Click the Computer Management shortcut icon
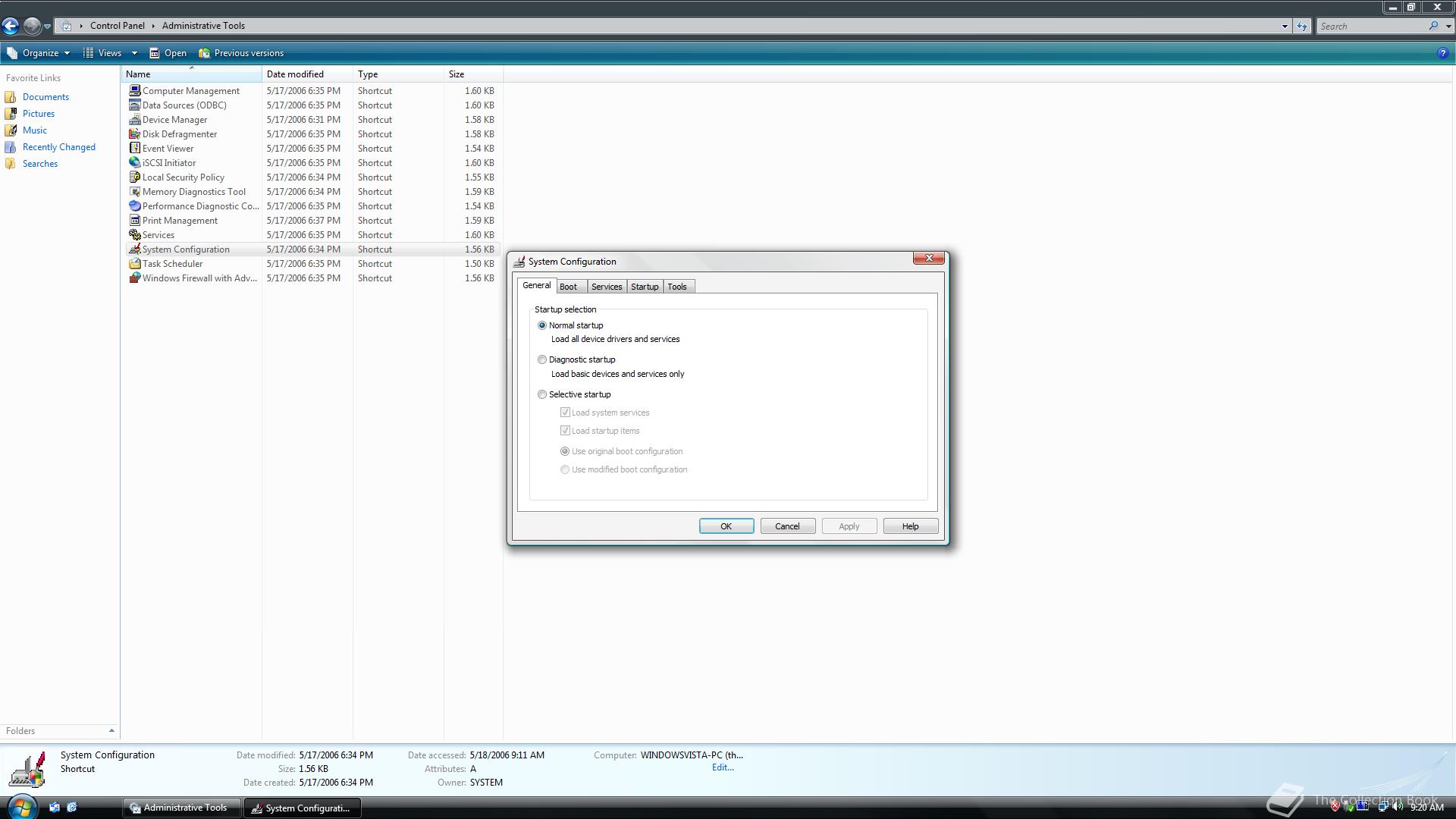 [x=135, y=90]
